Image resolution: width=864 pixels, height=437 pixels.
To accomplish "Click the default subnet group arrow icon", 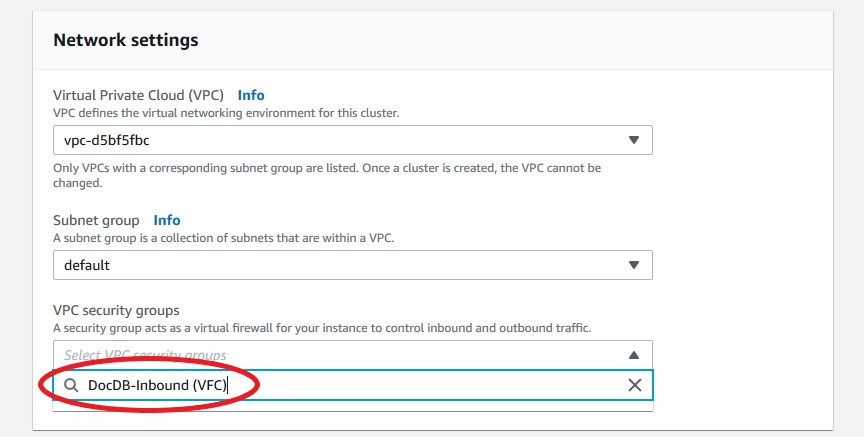I will (633, 265).
